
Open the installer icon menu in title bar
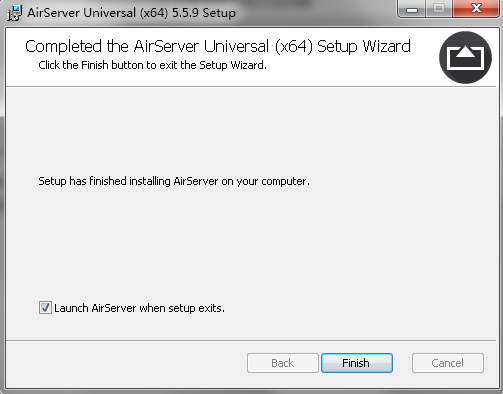pos(14,13)
